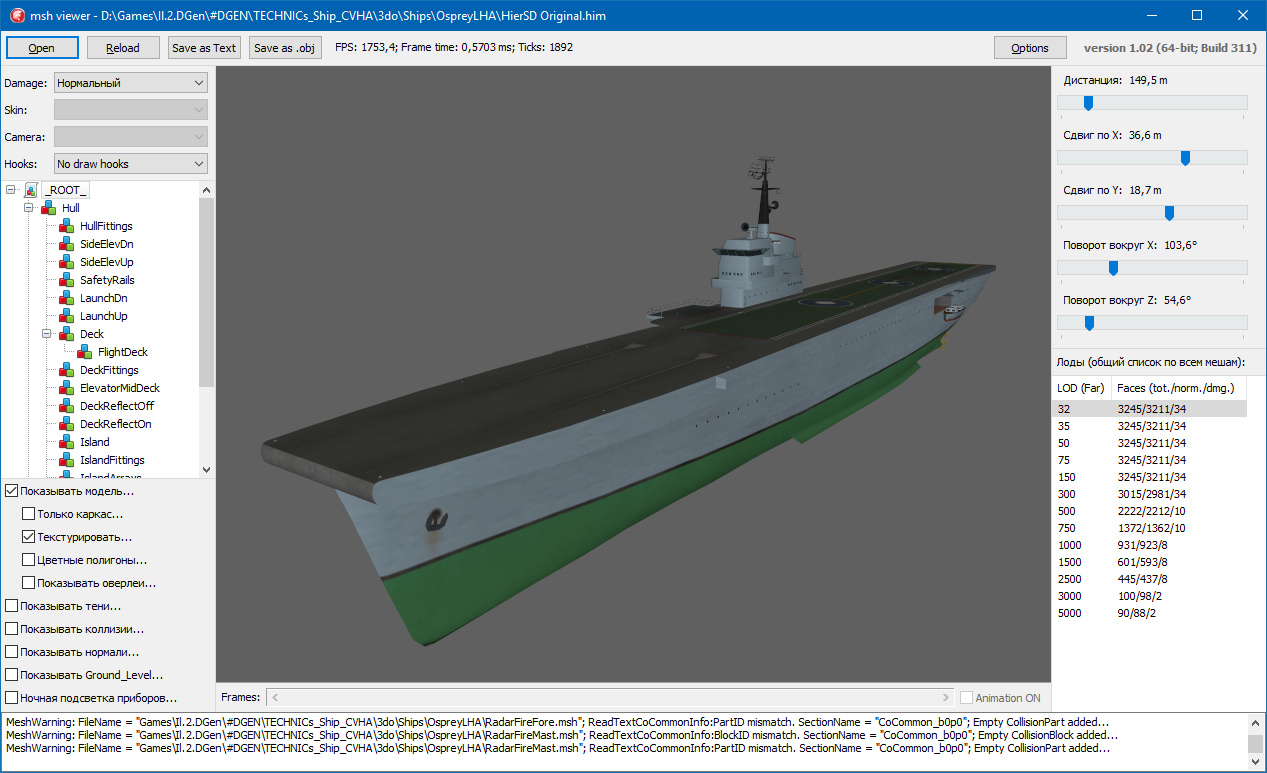This screenshot has height=773, width=1267.
Task: Click the mesh icon next to SideElevDn
Action: click(67, 244)
